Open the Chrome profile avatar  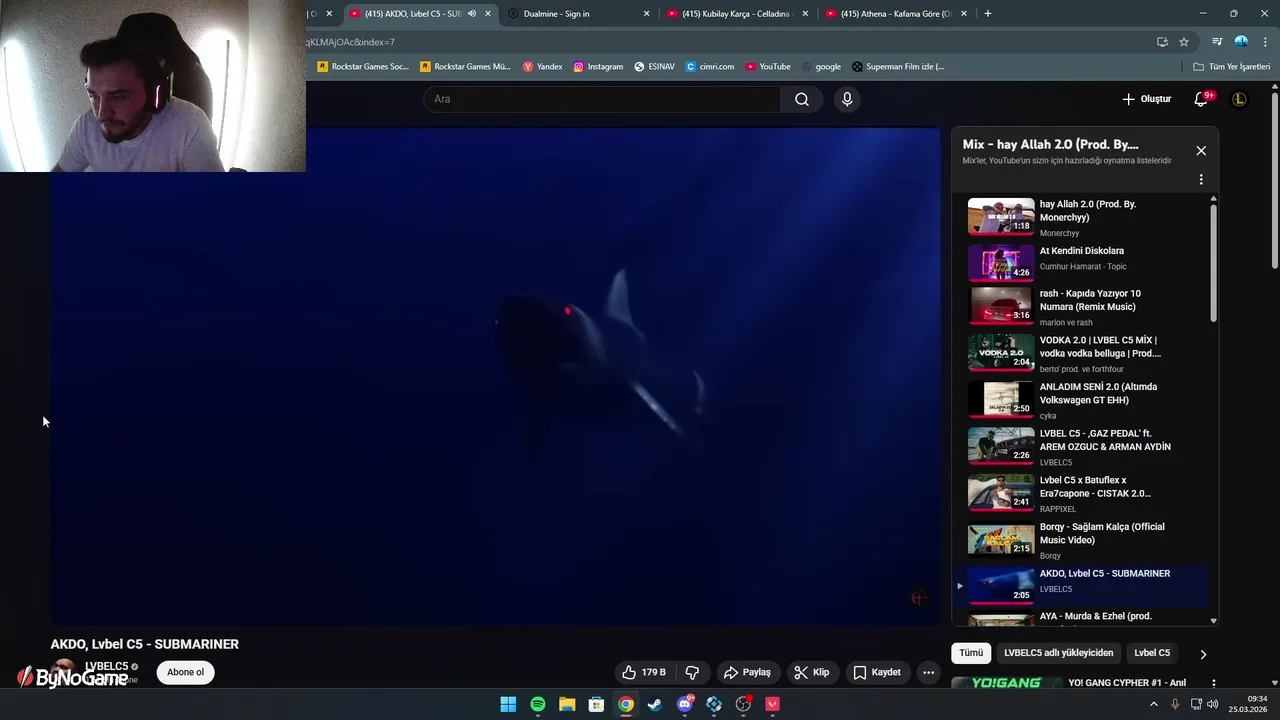1241,42
